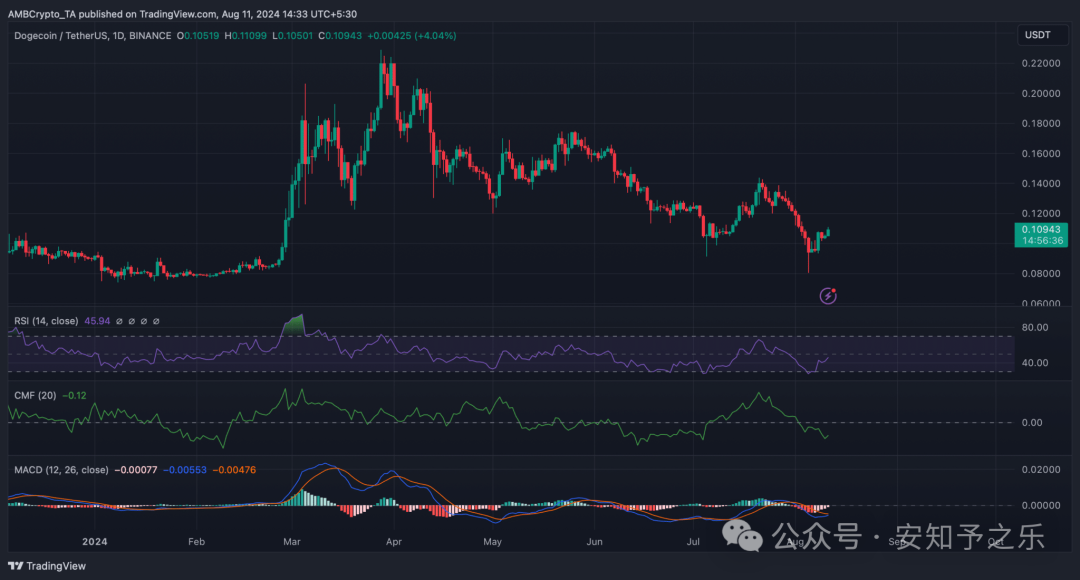
Task: Click the Mar label on time axis
Action: coord(291,541)
